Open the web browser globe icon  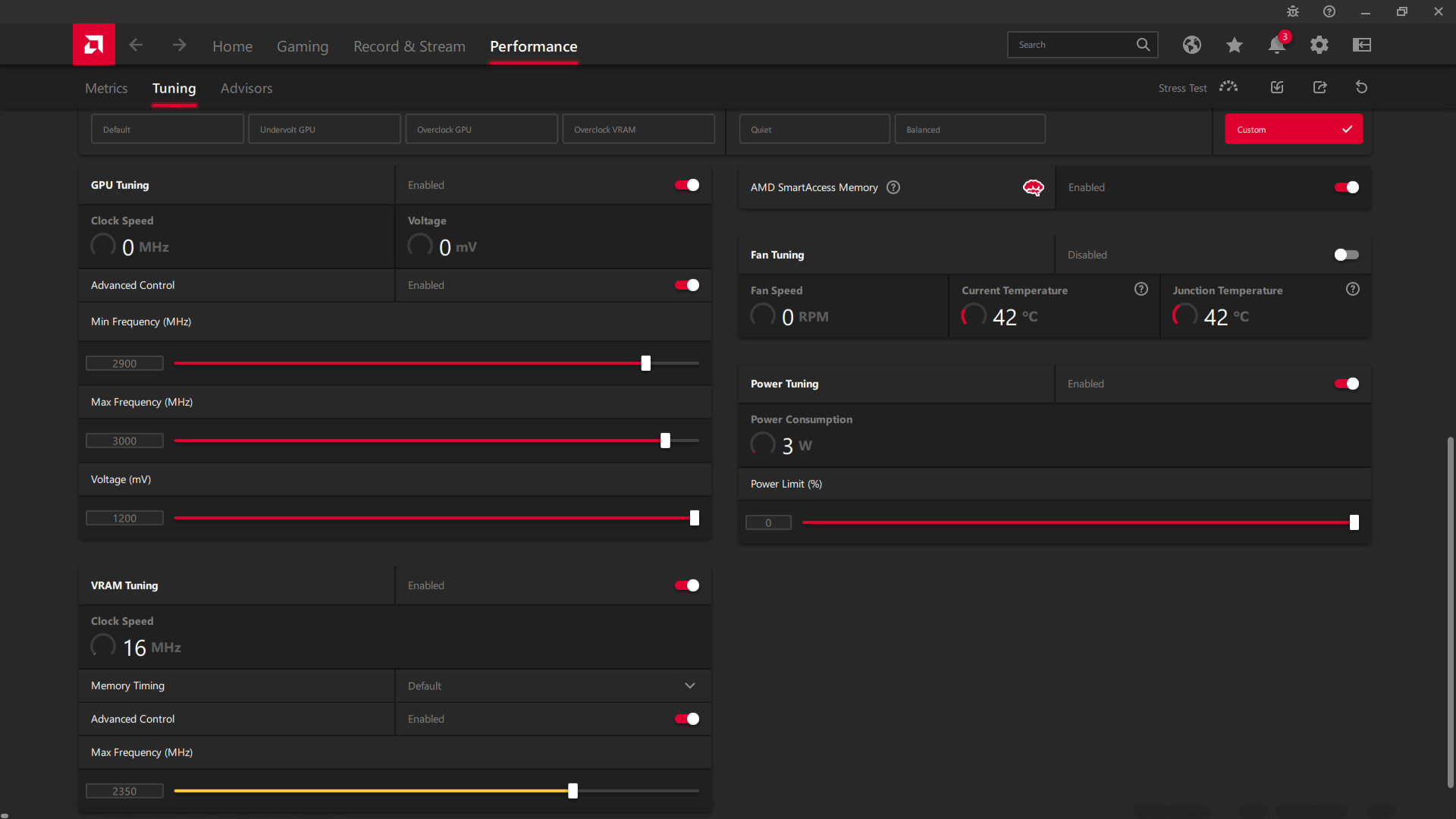(1192, 45)
